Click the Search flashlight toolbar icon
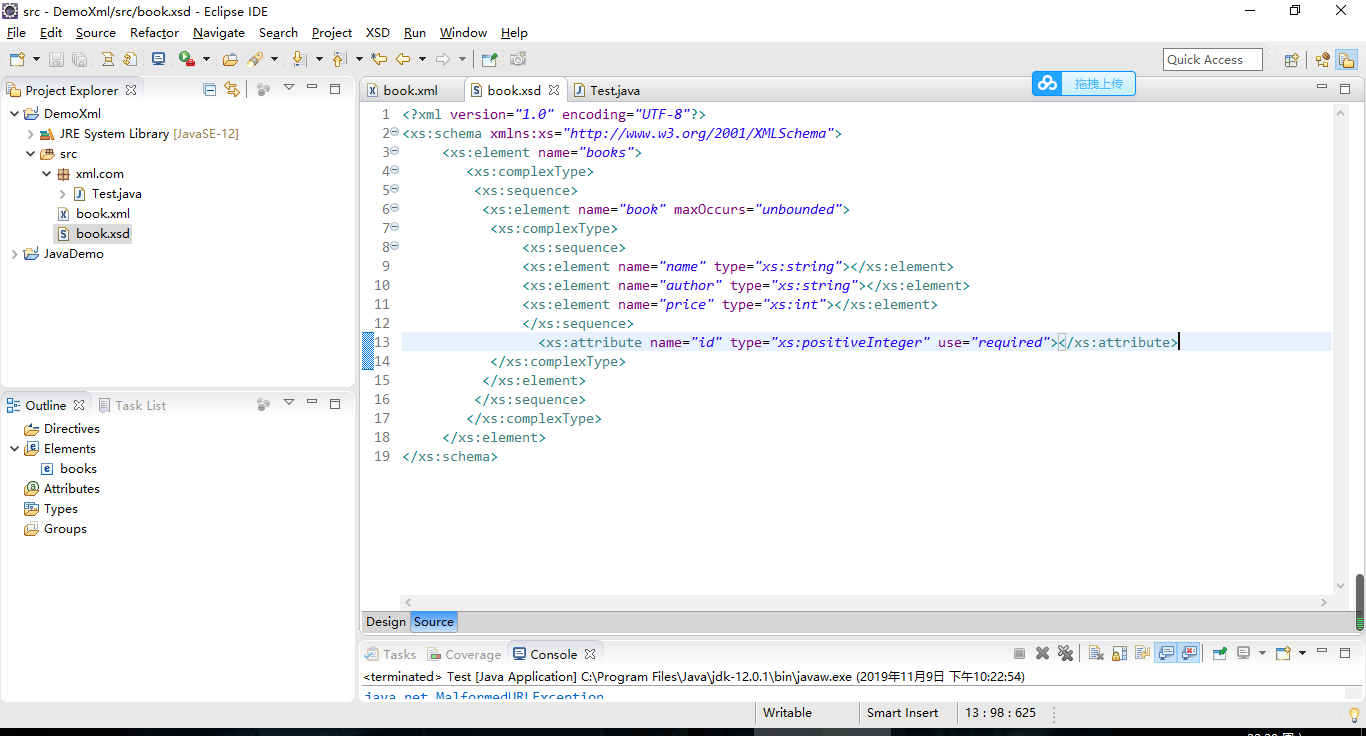 click(x=255, y=60)
